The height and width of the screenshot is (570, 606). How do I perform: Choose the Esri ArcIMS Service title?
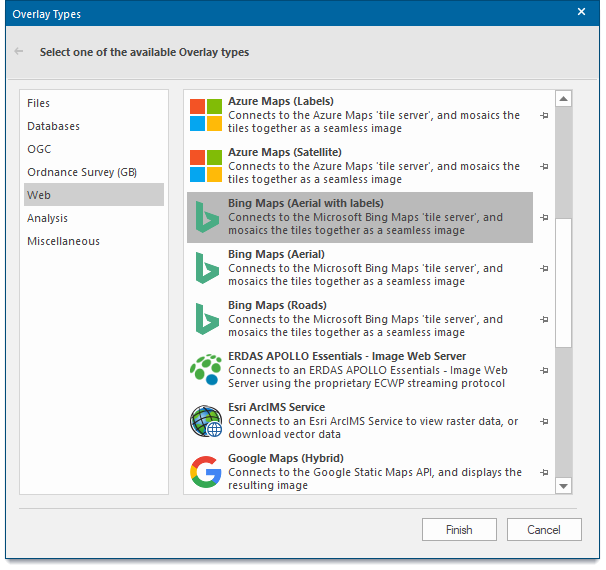pos(277,407)
